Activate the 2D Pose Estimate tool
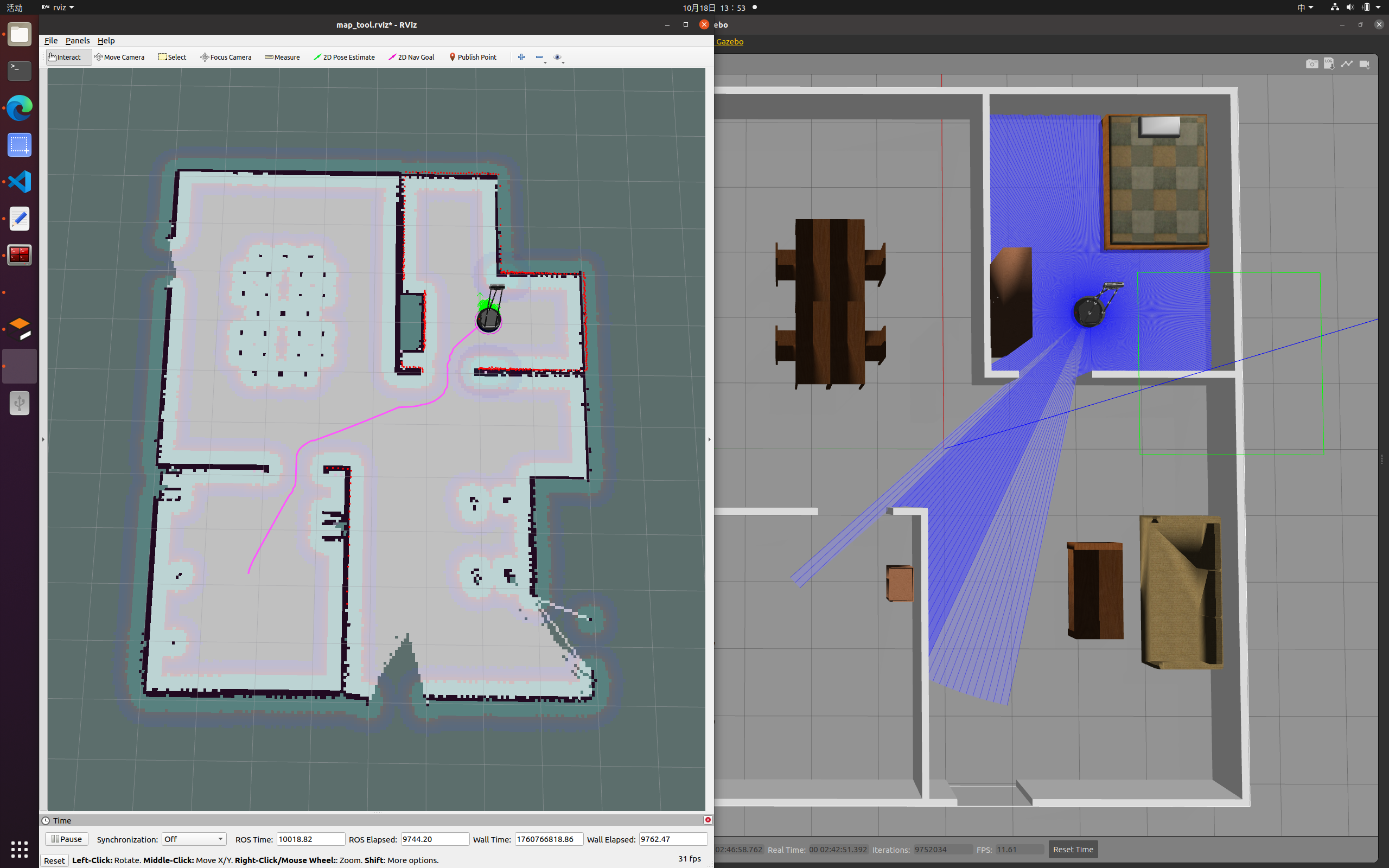 click(x=344, y=57)
